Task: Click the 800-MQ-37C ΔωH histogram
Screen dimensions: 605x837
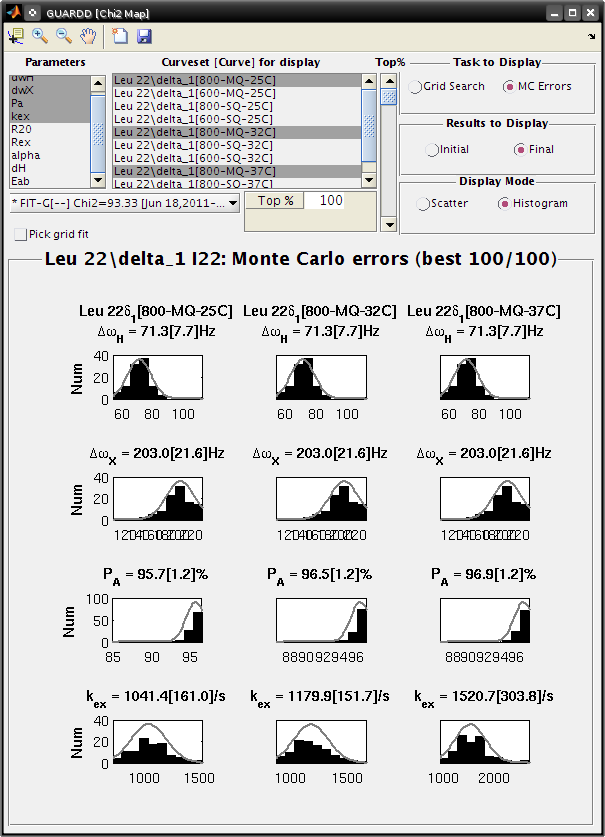Action: 485,377
